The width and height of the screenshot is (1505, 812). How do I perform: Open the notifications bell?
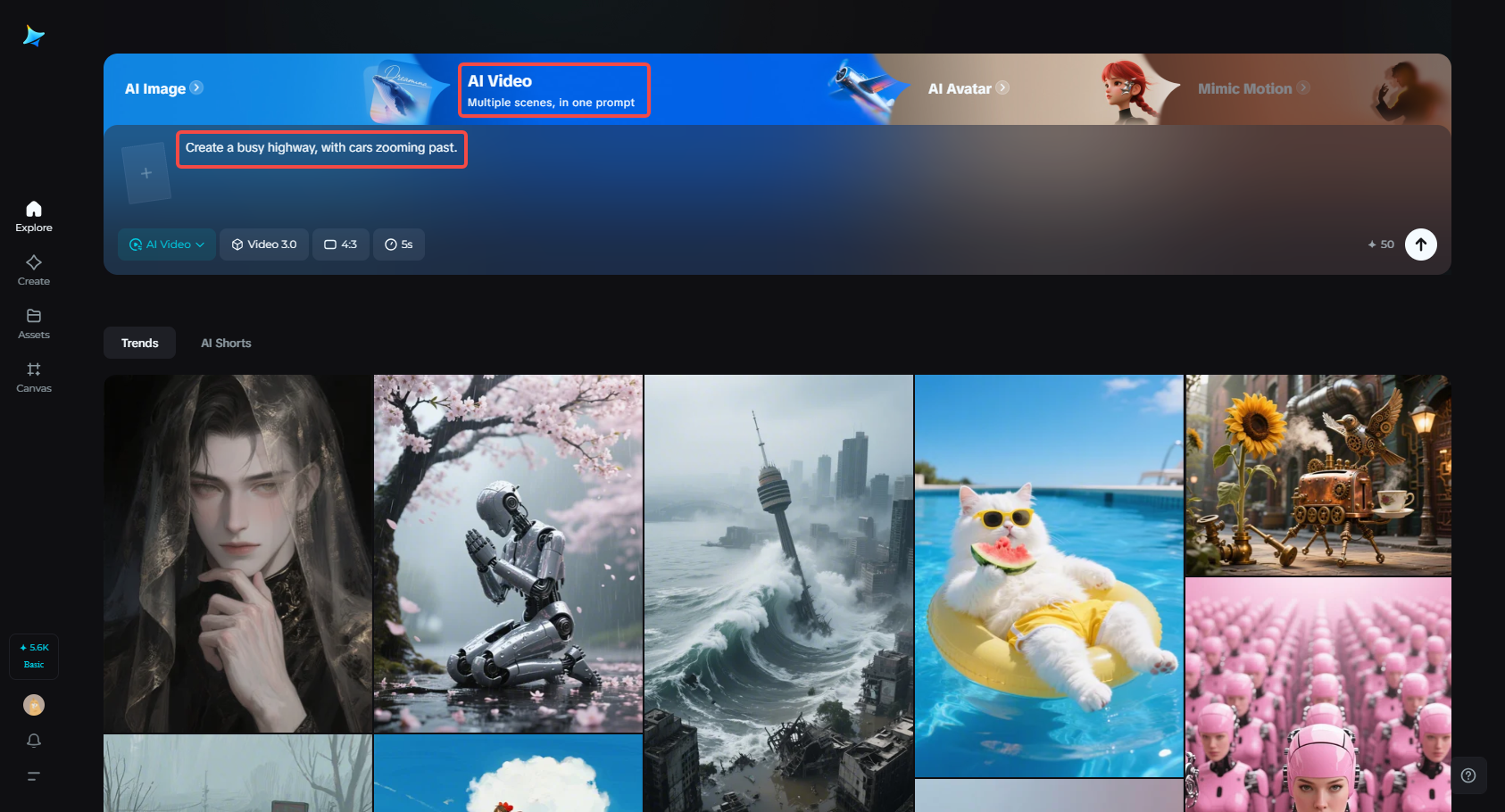(34, 741)
